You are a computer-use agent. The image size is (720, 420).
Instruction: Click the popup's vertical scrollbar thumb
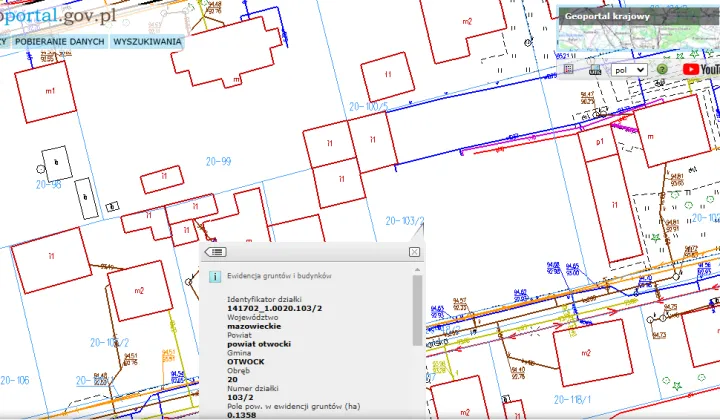(416, 311)
